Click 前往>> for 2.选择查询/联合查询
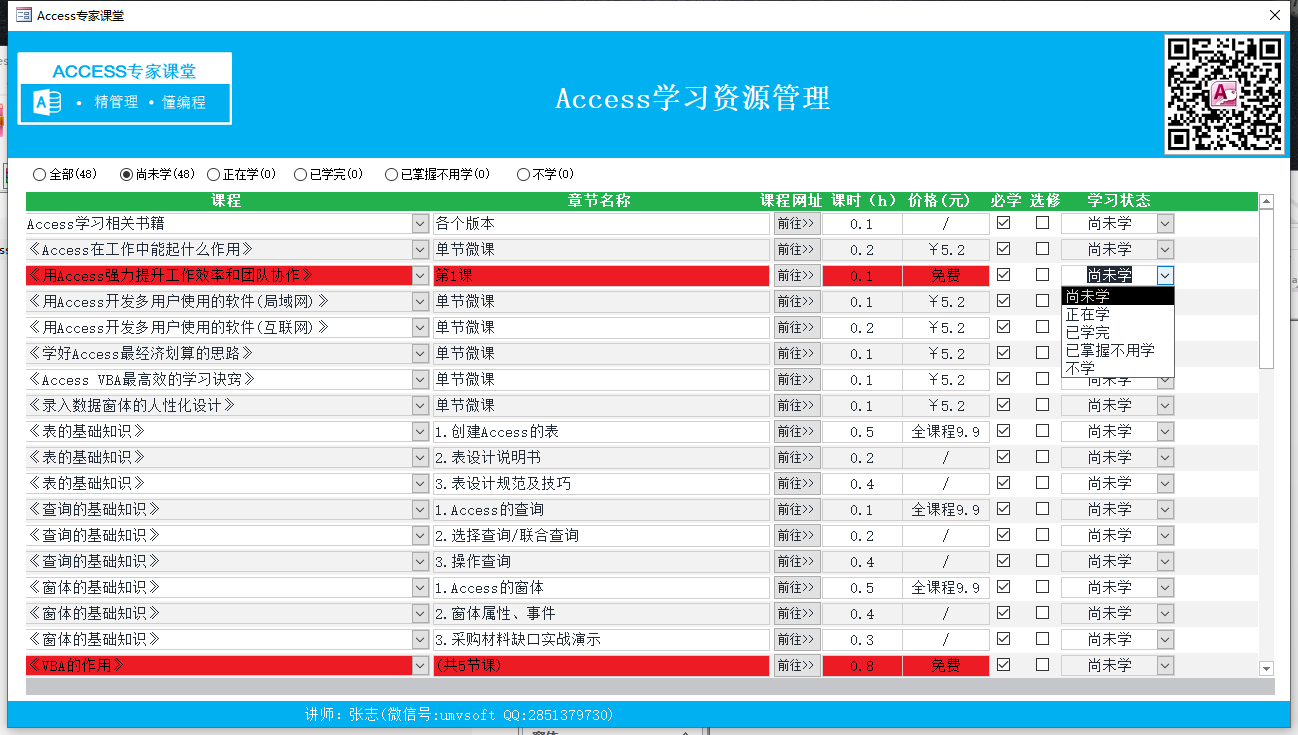This screenshot has height=735, width=1298. (x=797, y=536)
